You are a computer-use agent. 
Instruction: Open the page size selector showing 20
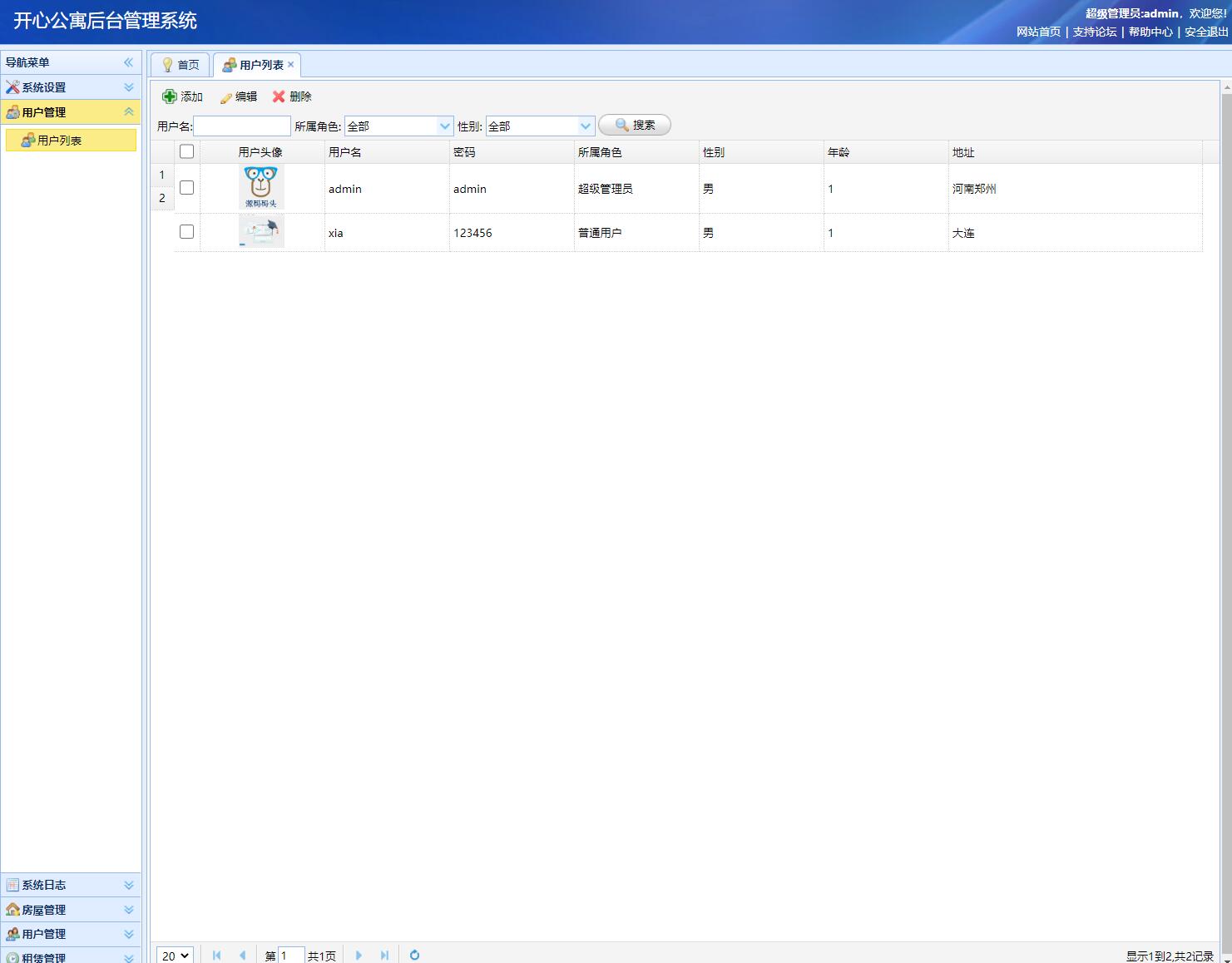(x=175, y=956)
